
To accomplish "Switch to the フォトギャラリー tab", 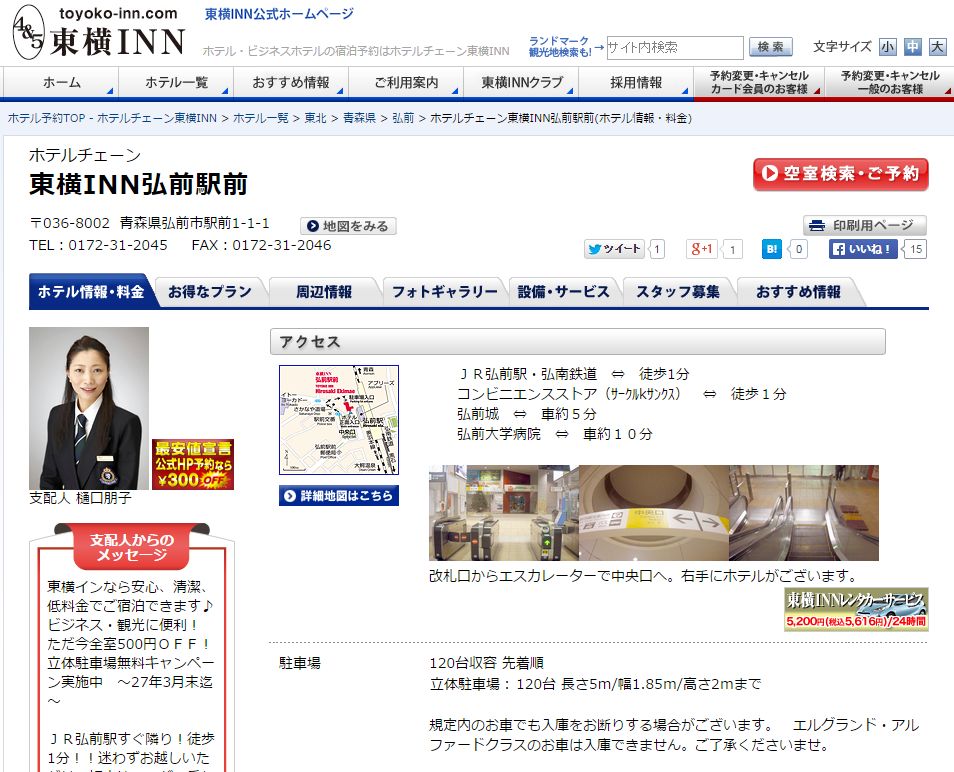I will (x=444, y=292).
